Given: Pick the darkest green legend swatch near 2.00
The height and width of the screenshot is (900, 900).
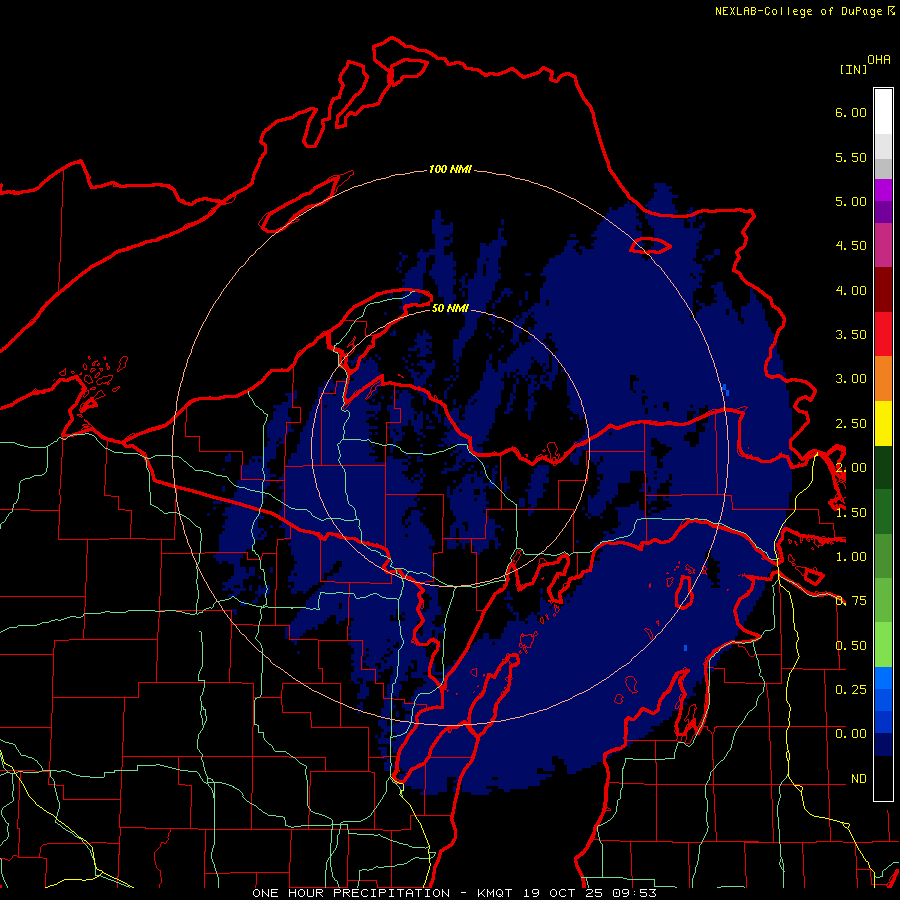Looking at the screenshot, I should [883, 467].
